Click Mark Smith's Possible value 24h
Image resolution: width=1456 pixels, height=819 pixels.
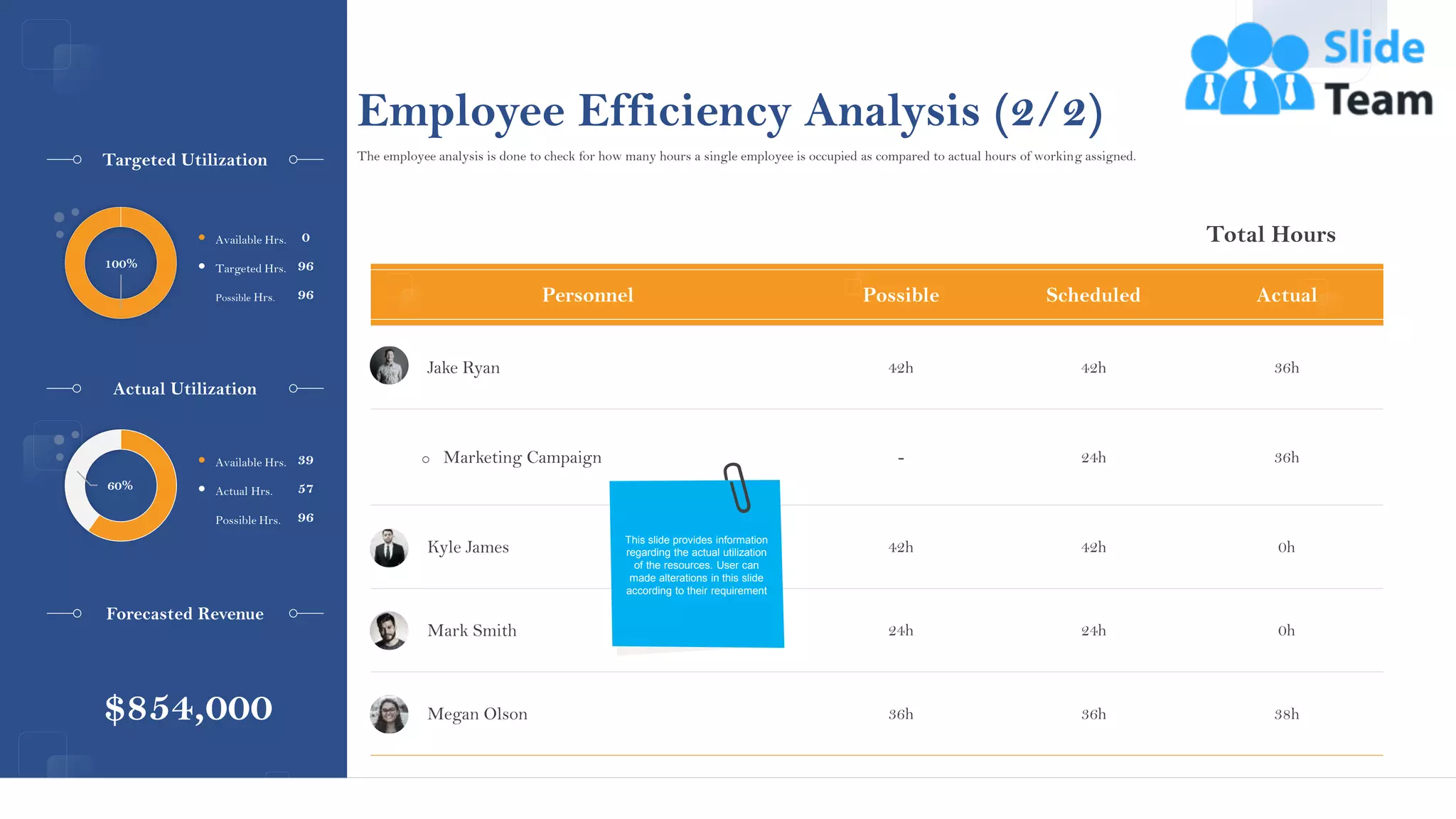901,631
